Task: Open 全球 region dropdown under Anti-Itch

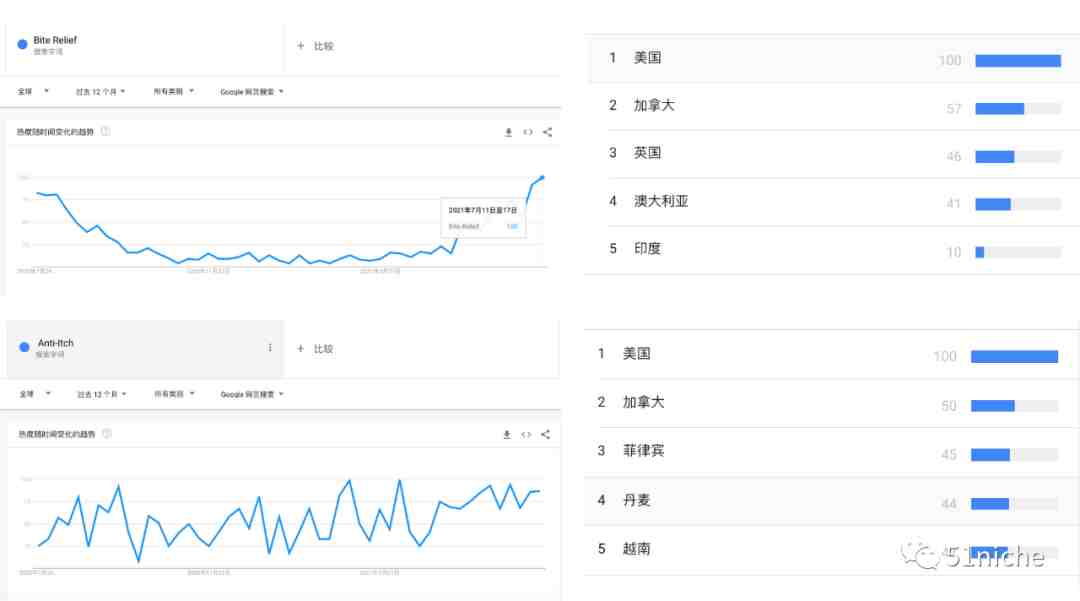Action: point(35,394)
